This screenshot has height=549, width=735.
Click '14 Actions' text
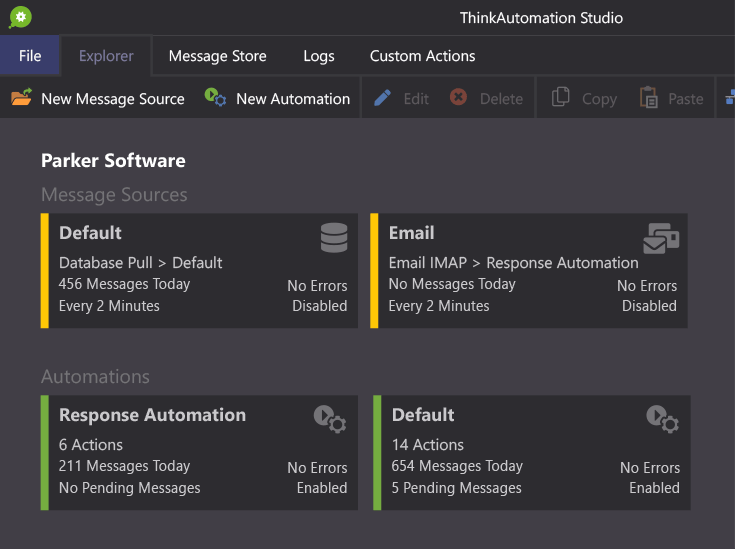[x=428, y=444]
